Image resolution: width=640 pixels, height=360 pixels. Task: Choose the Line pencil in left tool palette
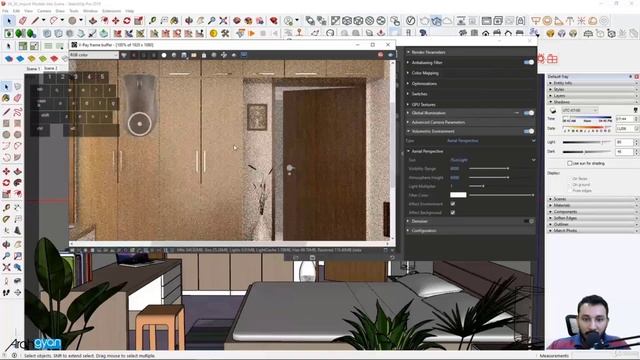click(x=6, y=111)
